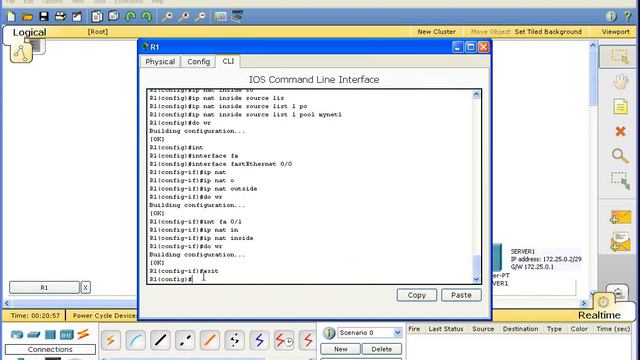This screenshot has height=360, width=640.
Task: Click the Viewport button
Action: click(616, 31)
